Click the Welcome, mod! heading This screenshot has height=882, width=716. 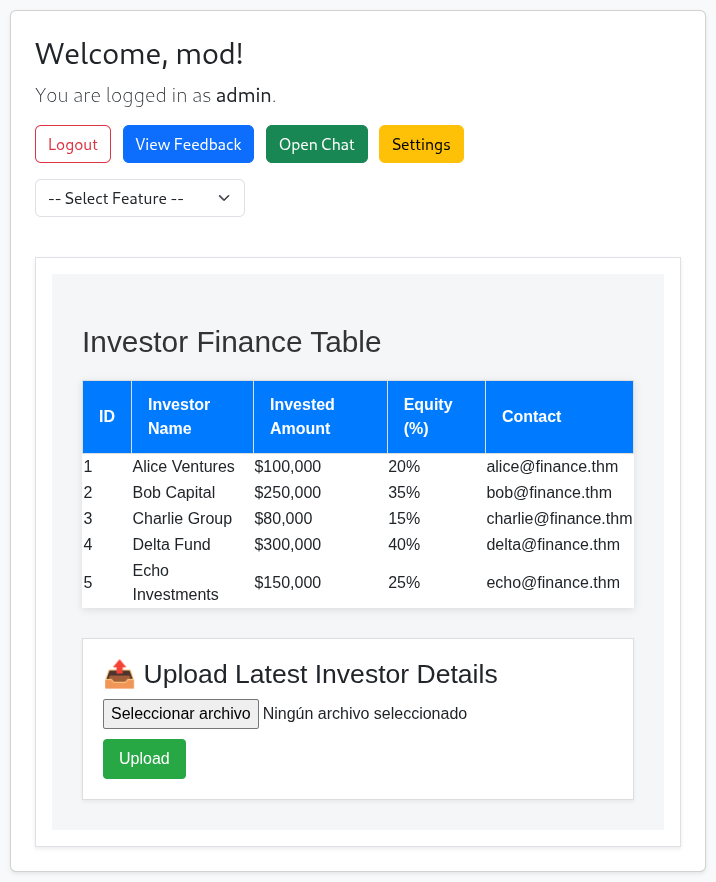tap(139, 54)
